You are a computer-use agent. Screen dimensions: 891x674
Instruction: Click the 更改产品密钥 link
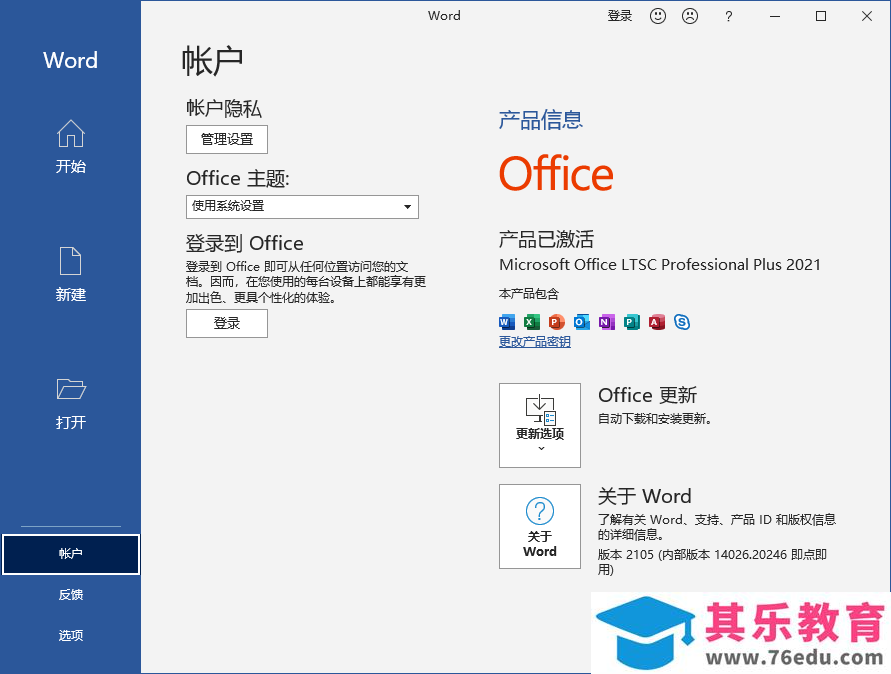coord(535,342)
